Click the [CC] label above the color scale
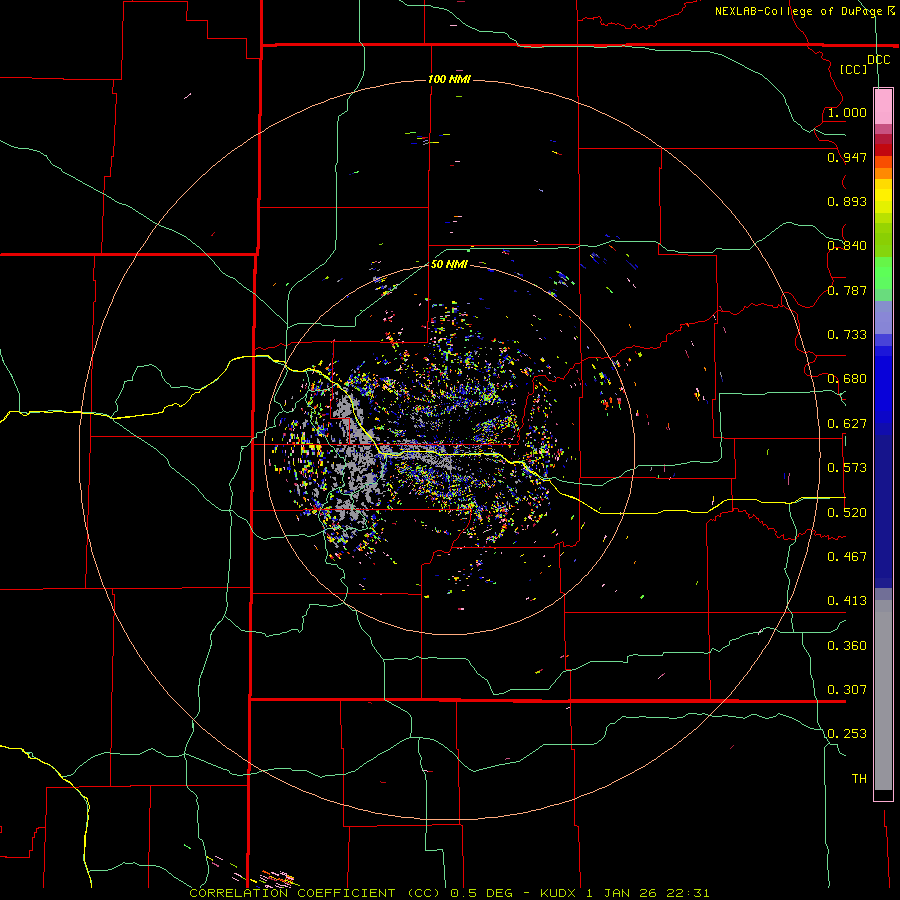The height and width of the screenshot is (900, 900). point(853,69)
